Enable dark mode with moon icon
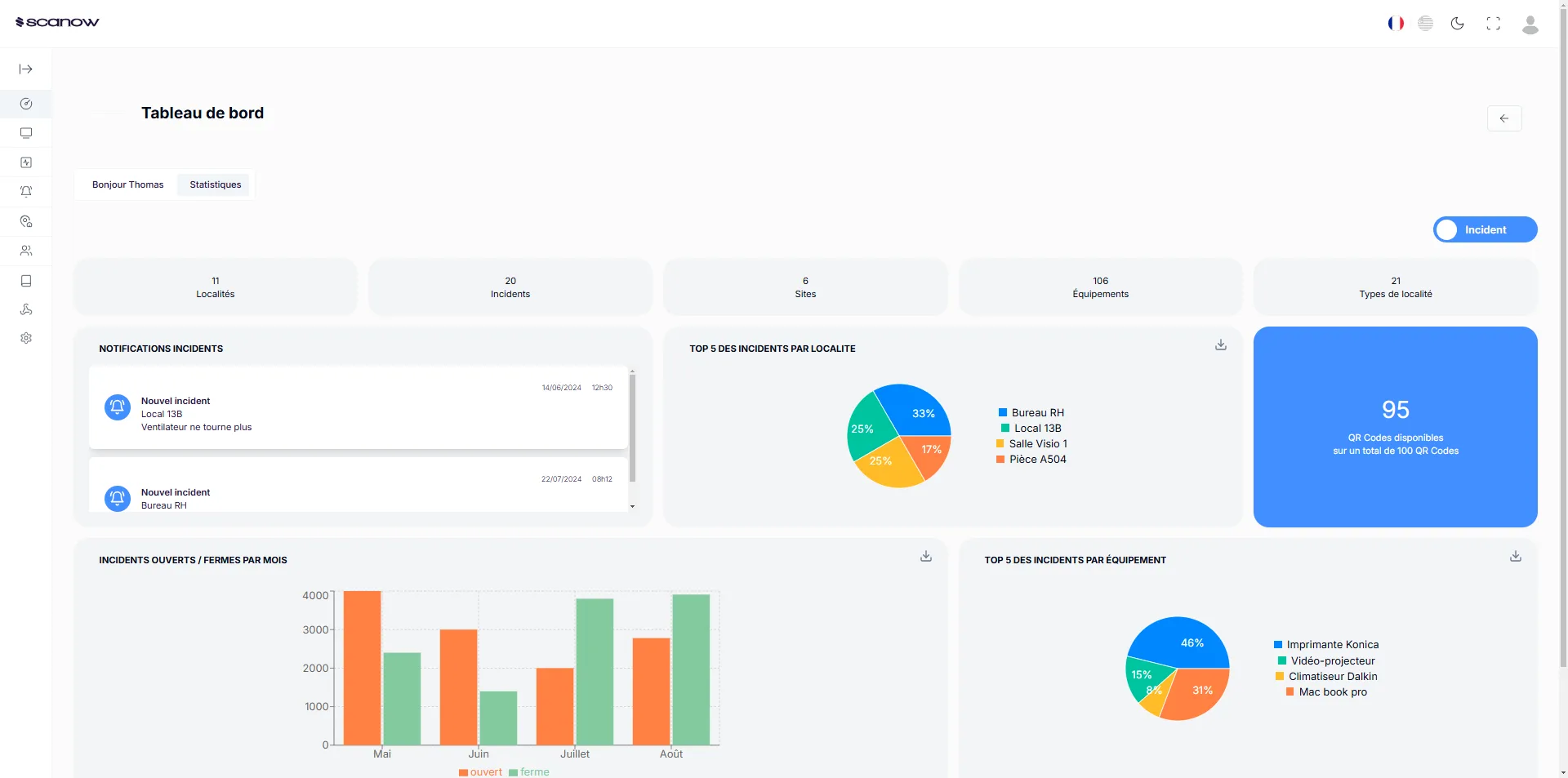 point(1458,24)
